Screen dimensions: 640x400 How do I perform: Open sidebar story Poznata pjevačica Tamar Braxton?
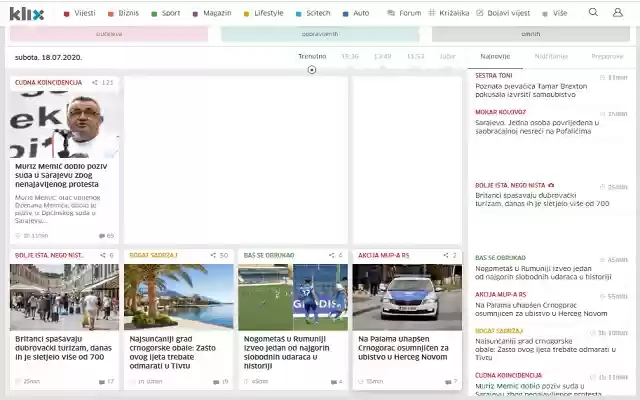pyautogui.click(x=531, y=90)
